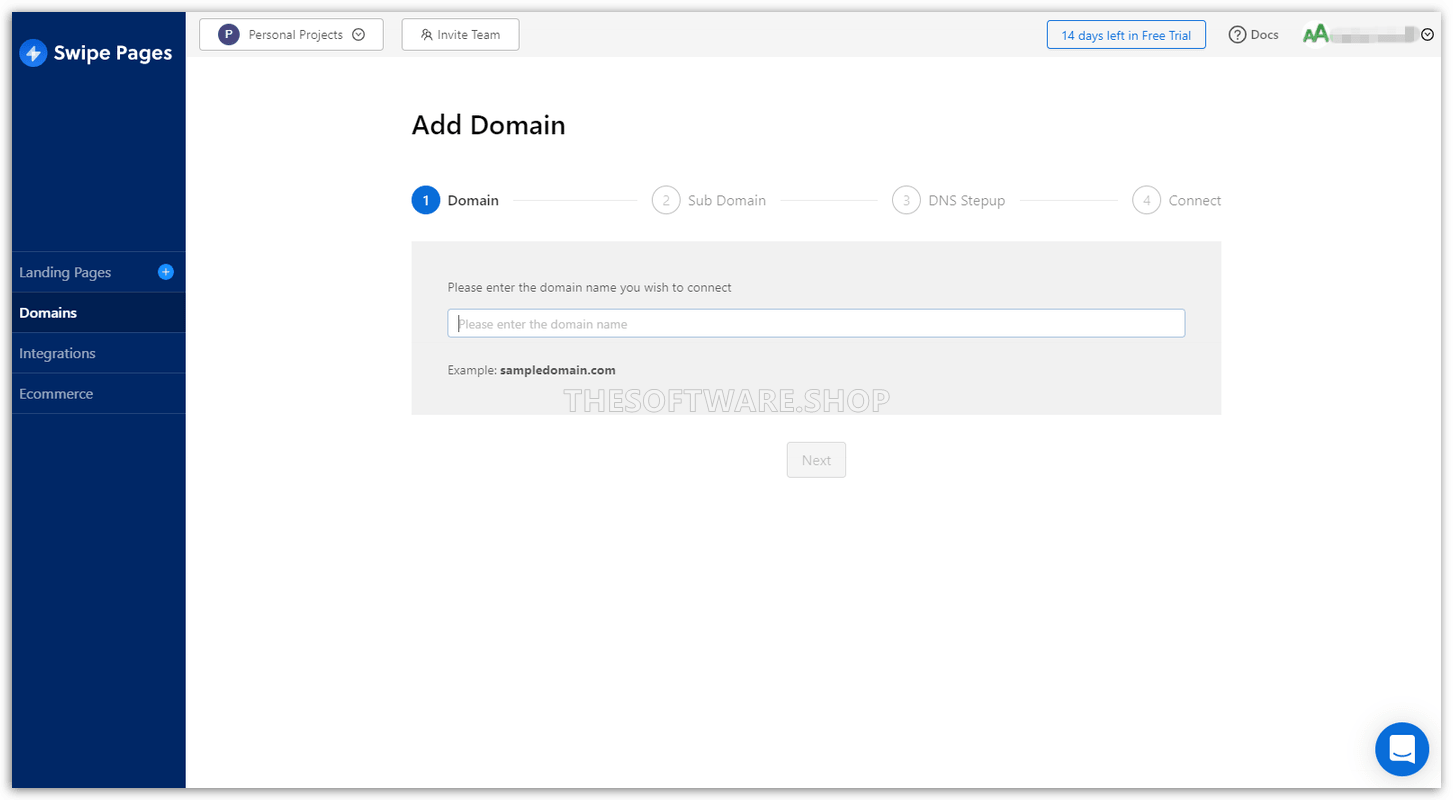Select step 3 DNS Stepup

949,200
